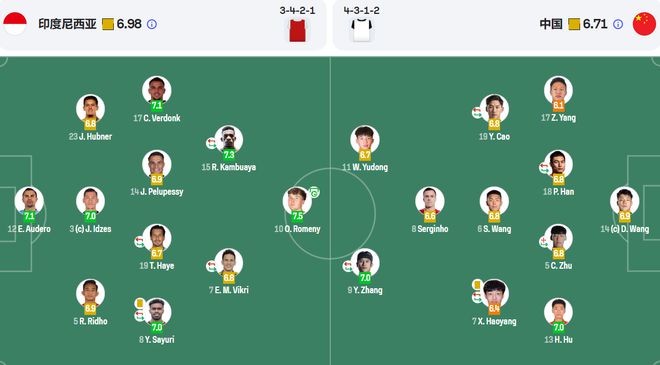Open E. Audero's goalkeeper photo
Image resolution: width=660 pixels, height=365 pixels.
pos(29,200)
